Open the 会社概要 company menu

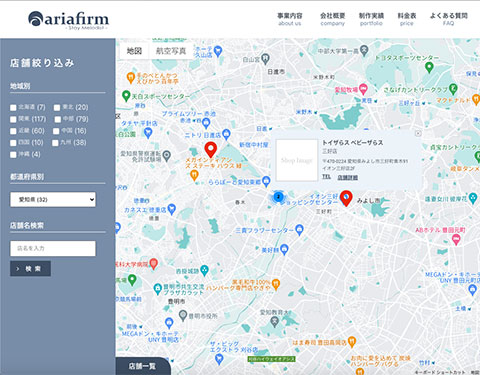tap(332, 19)
